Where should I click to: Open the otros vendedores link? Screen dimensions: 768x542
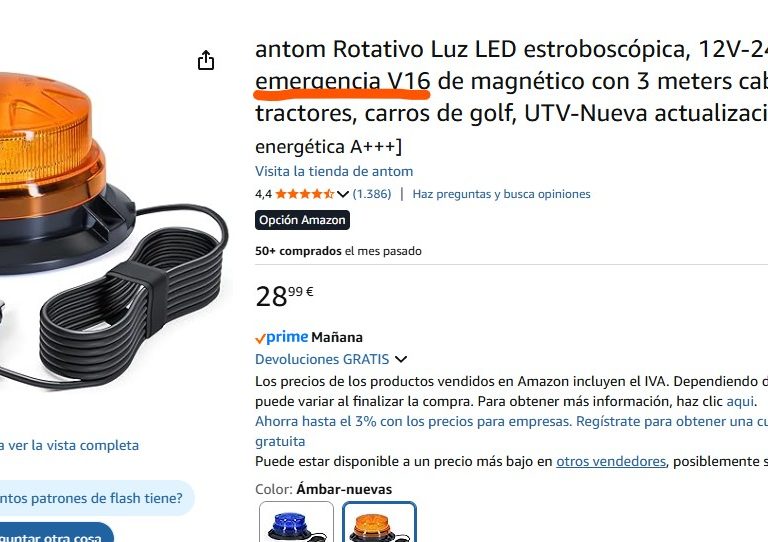pyautogui.click(x=611, y=462)
